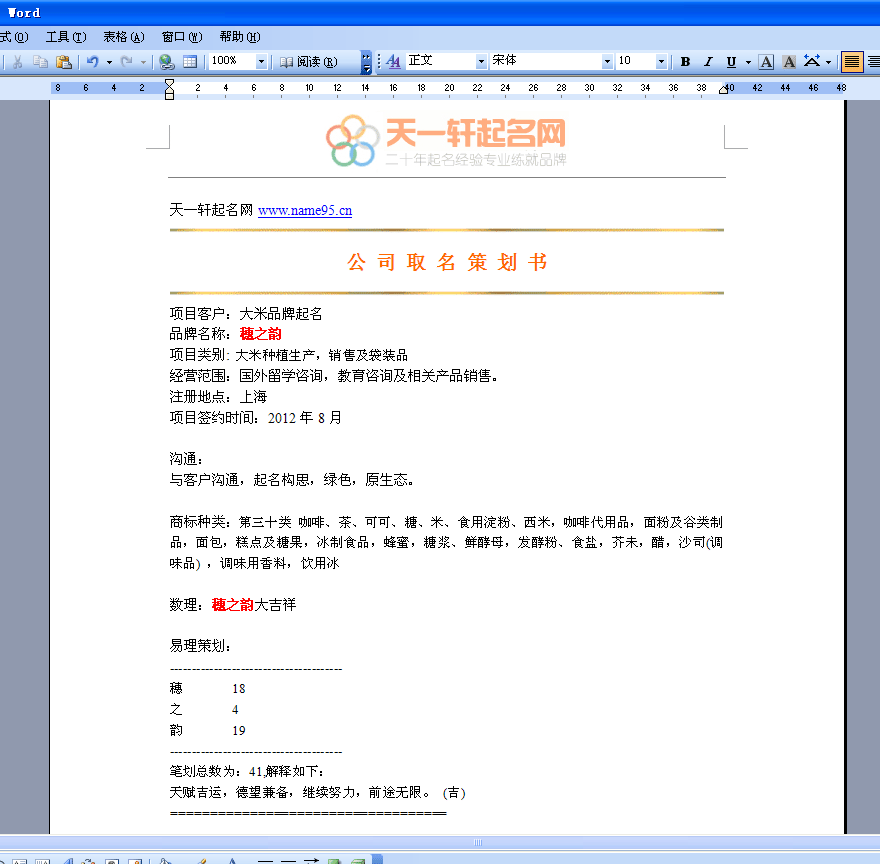Click the Cut scissors icon
The height and width of the screenshot is (864, 880).
point(17,62)
